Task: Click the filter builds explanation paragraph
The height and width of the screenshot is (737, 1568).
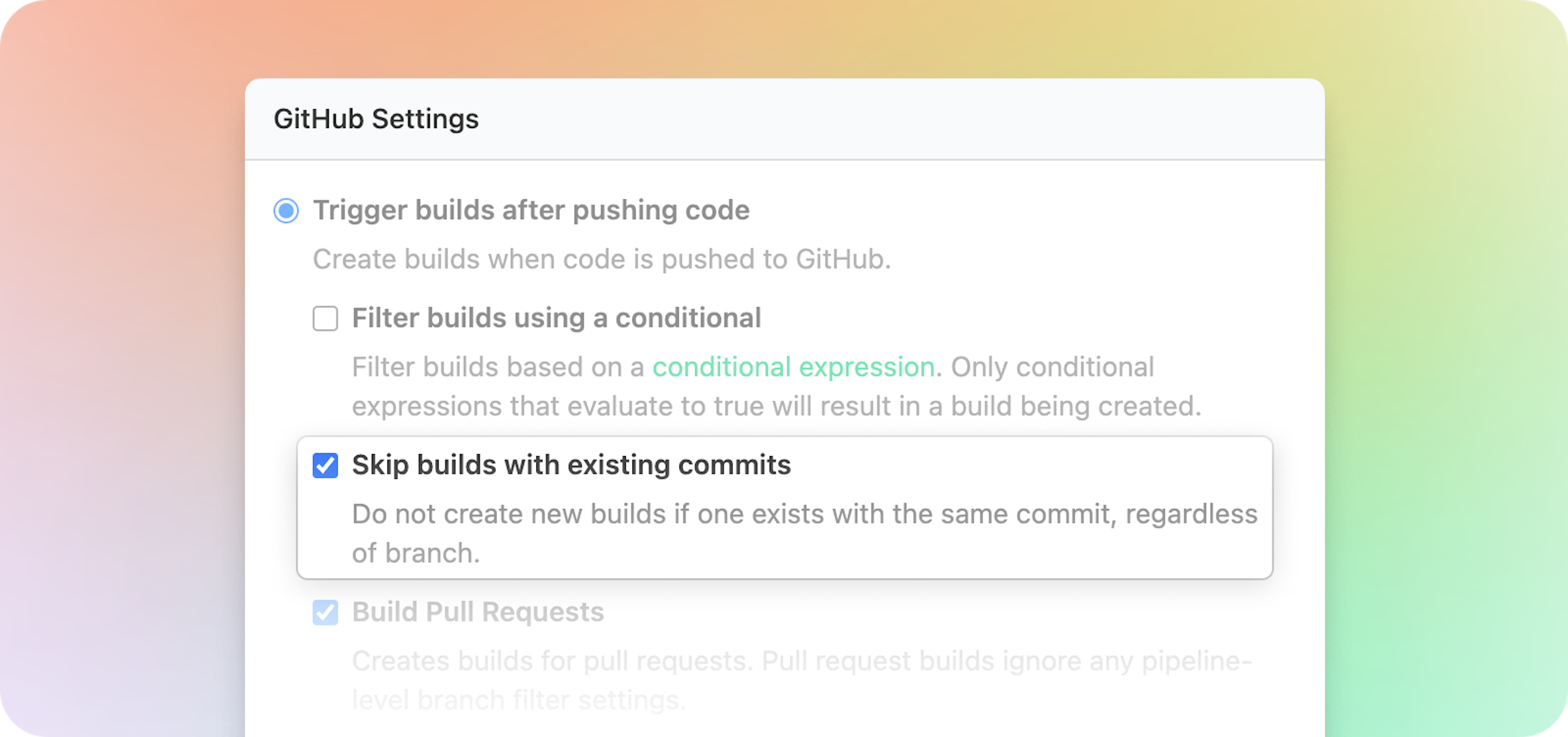Action: point(751,385)
